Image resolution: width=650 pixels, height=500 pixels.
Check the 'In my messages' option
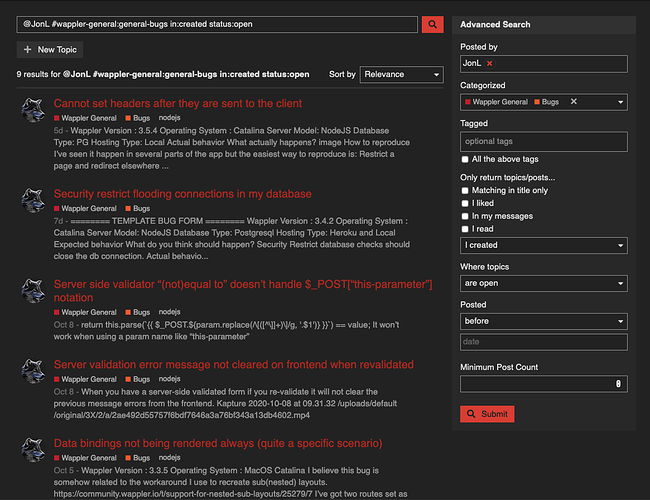(465, 216)
